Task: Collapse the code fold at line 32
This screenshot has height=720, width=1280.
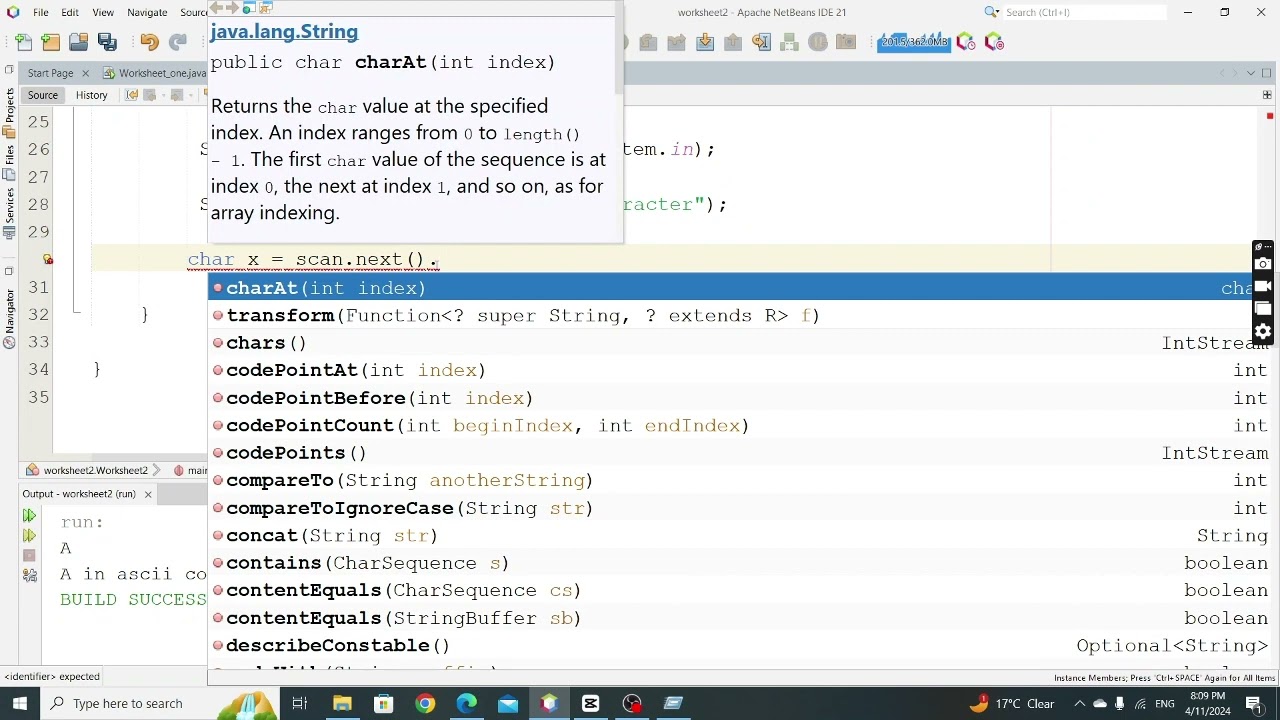Action: click(x=77, y=313)
